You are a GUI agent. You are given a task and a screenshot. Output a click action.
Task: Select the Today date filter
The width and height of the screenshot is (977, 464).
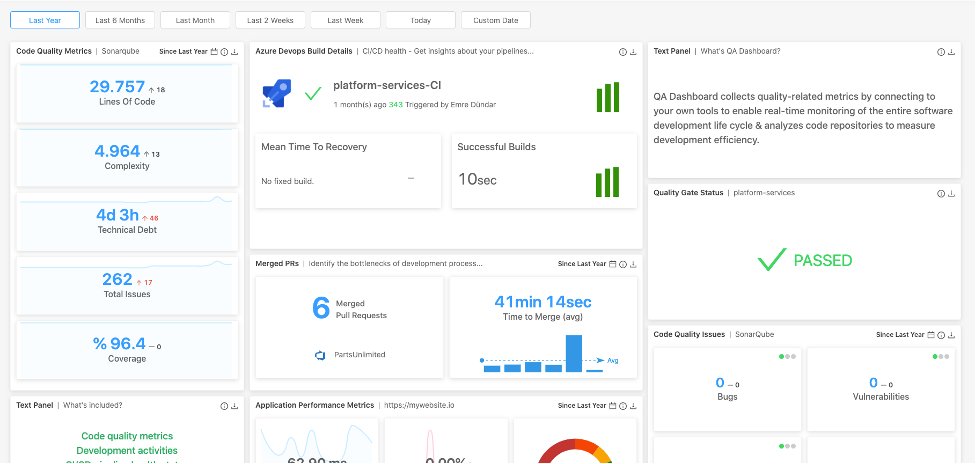click(x=421, y=20)
